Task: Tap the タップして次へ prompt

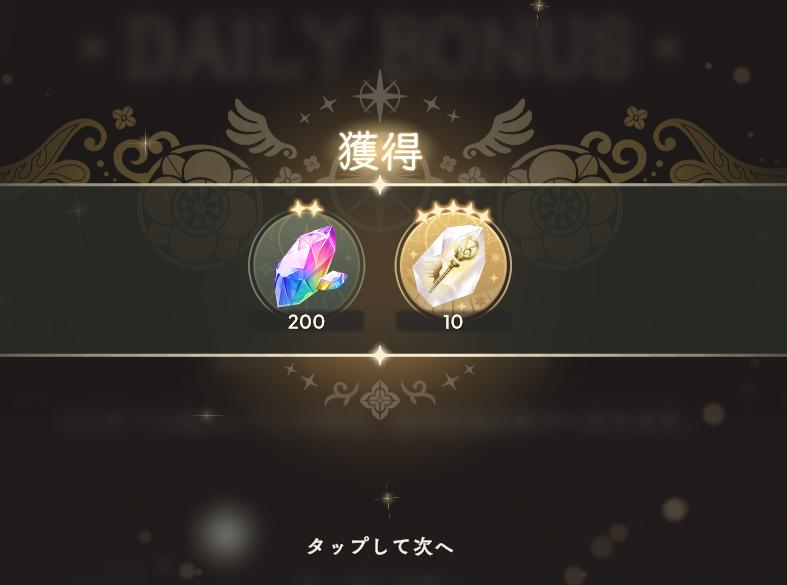Action: click(x=380, y=546)
